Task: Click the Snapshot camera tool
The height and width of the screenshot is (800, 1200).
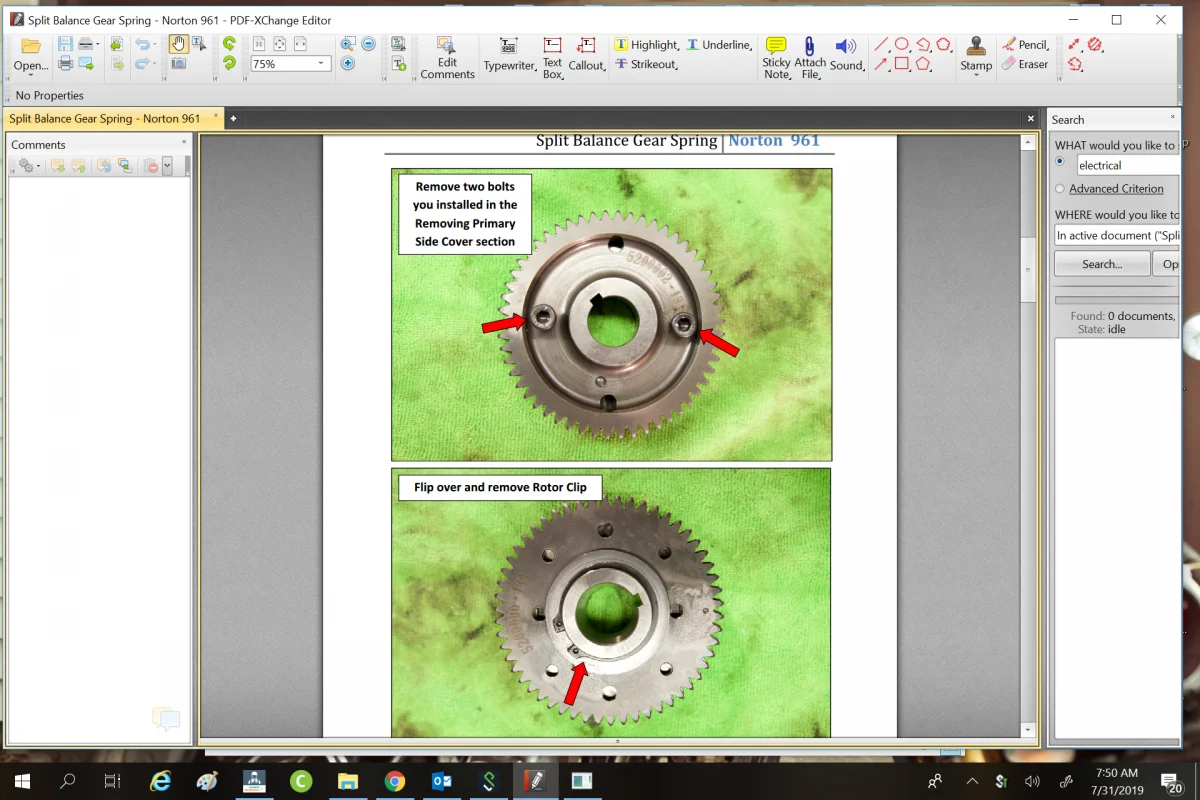Action: coord(178,64)
